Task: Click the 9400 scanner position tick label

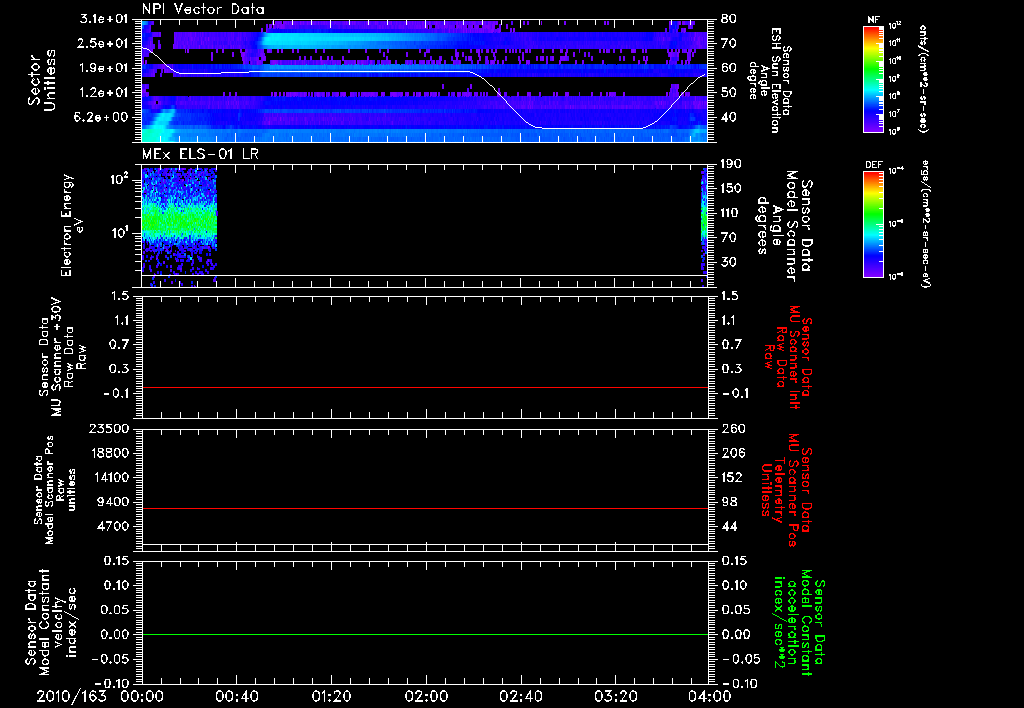Action: (x=114, y=502)
